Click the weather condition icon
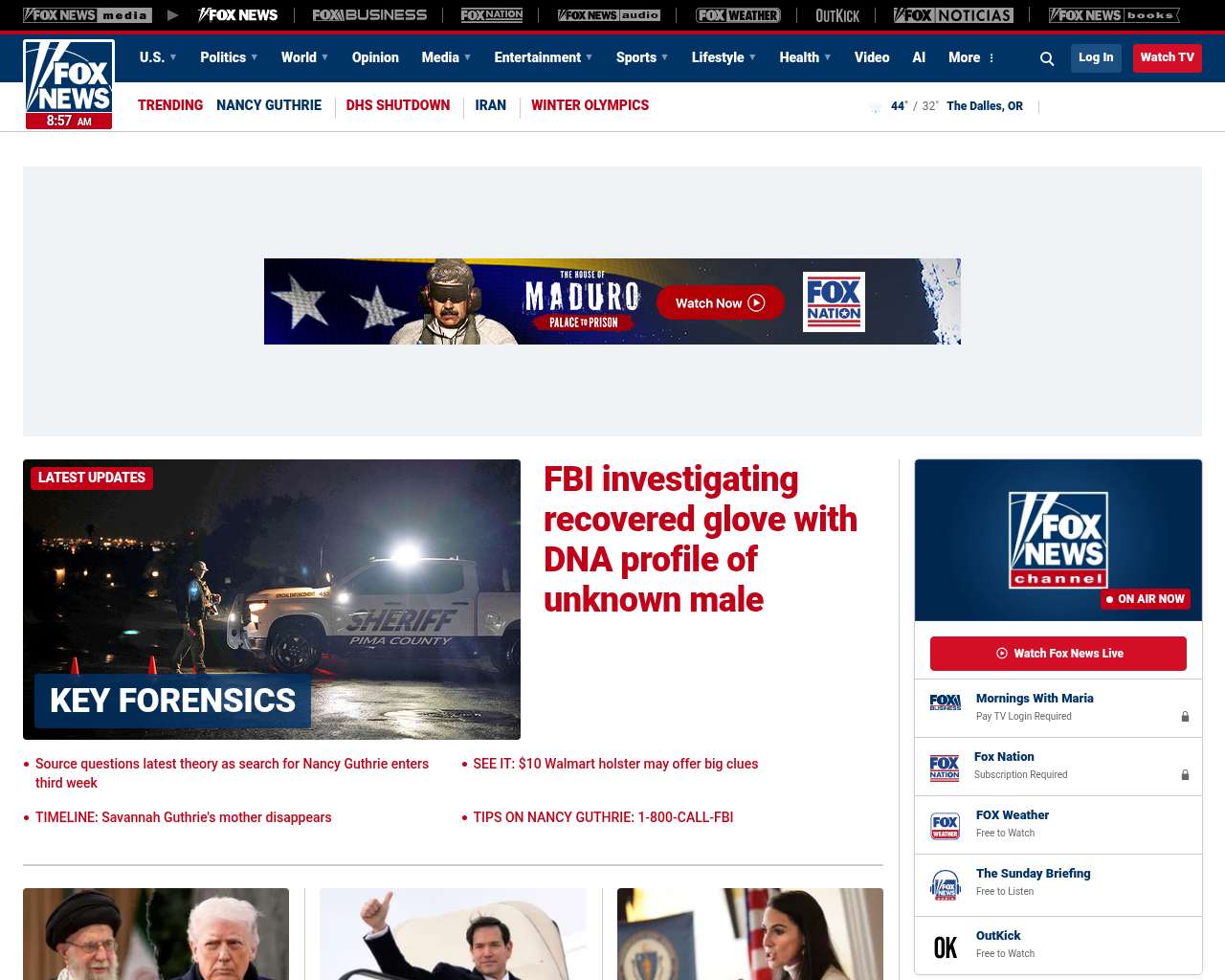Viewport: 1225px width, 980px height. click(875, 106)
